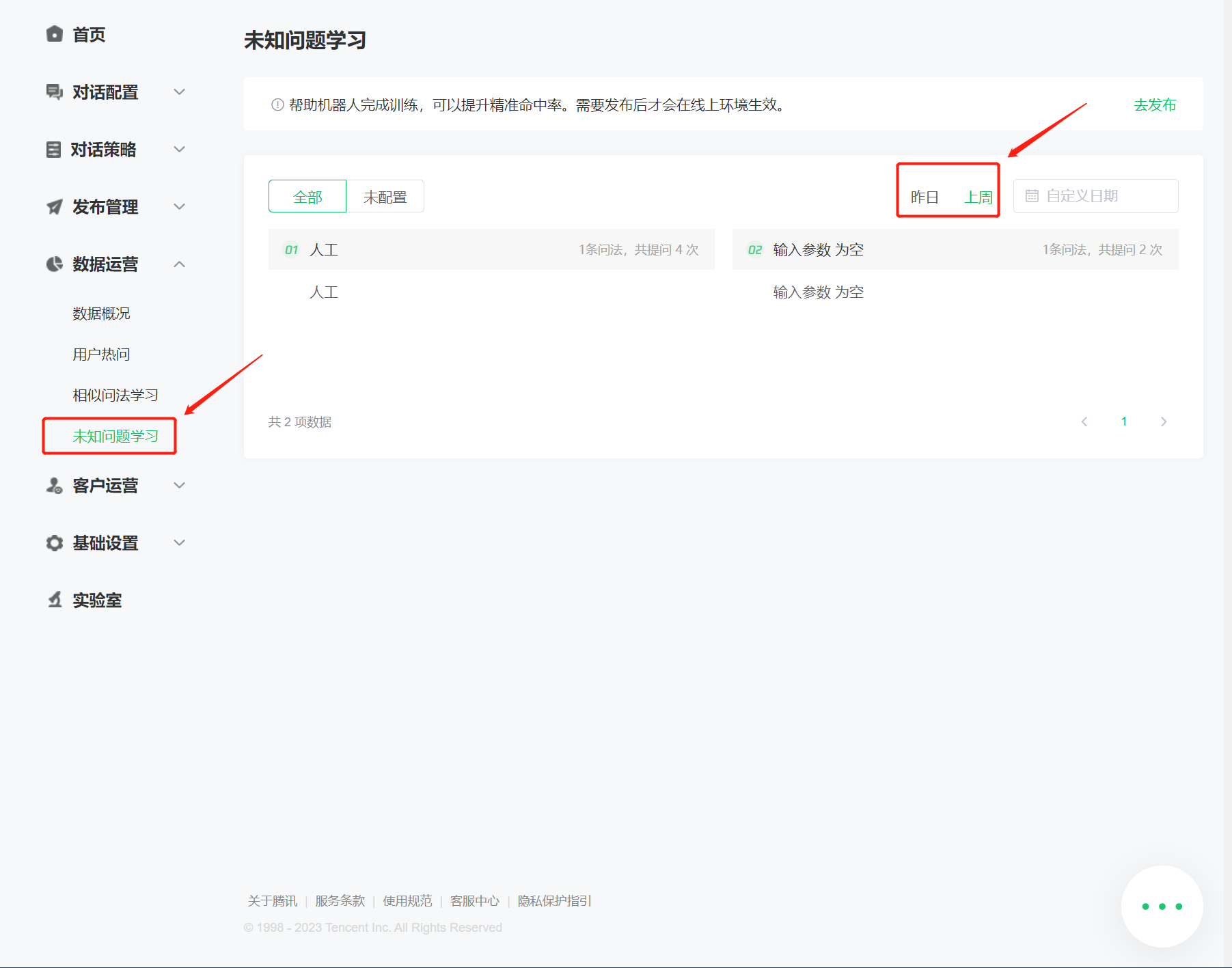
Task: Expand the 基础设置 chevron
Action: tap(180, 542)
